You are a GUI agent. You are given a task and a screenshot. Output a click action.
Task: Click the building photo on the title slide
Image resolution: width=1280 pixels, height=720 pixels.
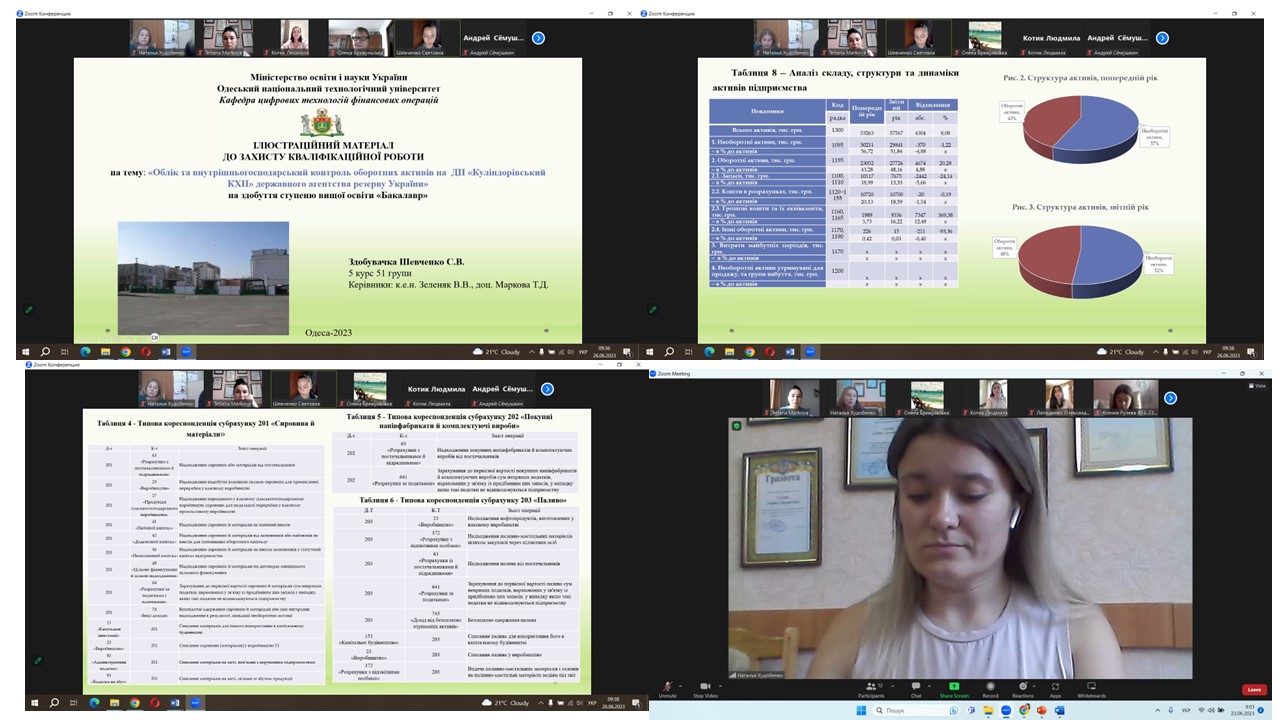[x=204, y=278]
